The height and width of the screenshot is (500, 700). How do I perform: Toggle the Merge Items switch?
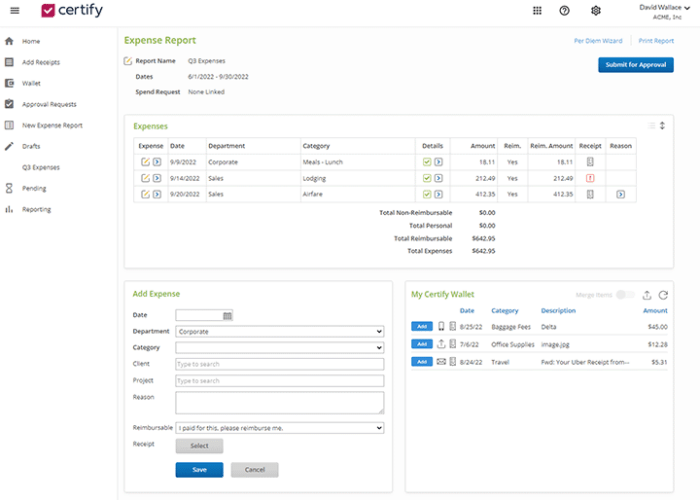click(625, 295)
